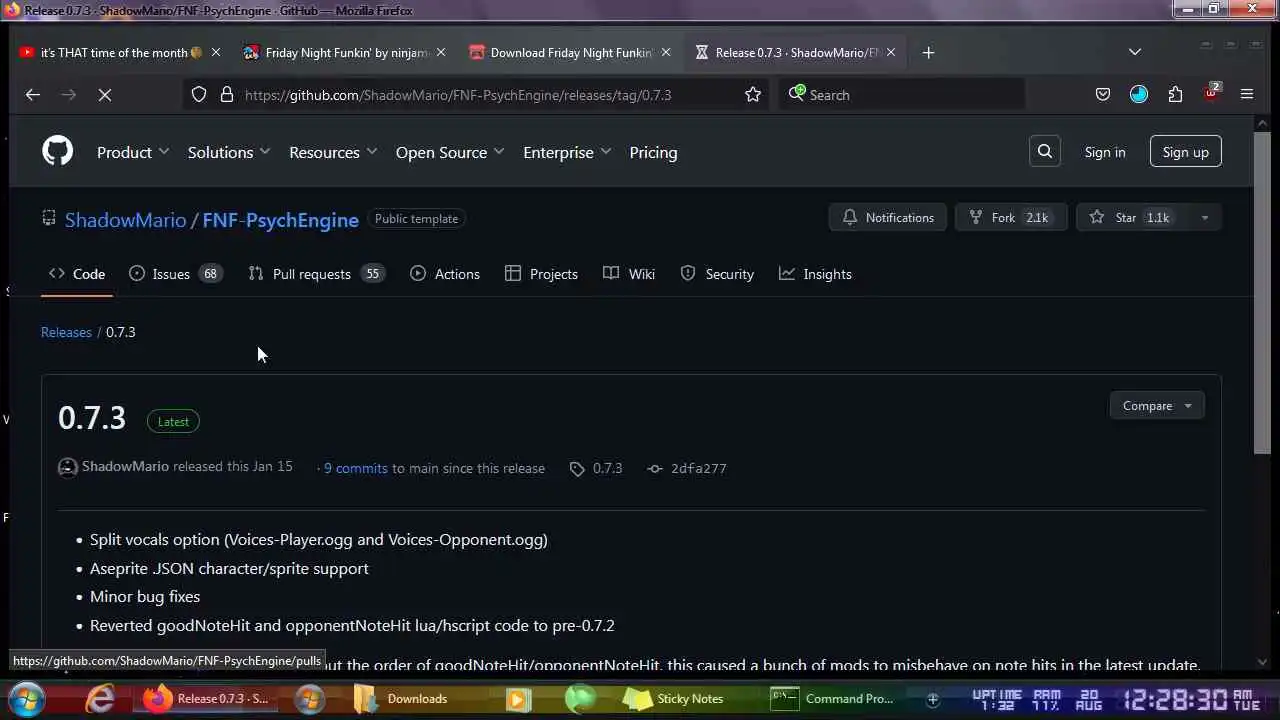1280x720 pixels.
Task: Open the ShadowMario owner link
Action: (125, 220)
